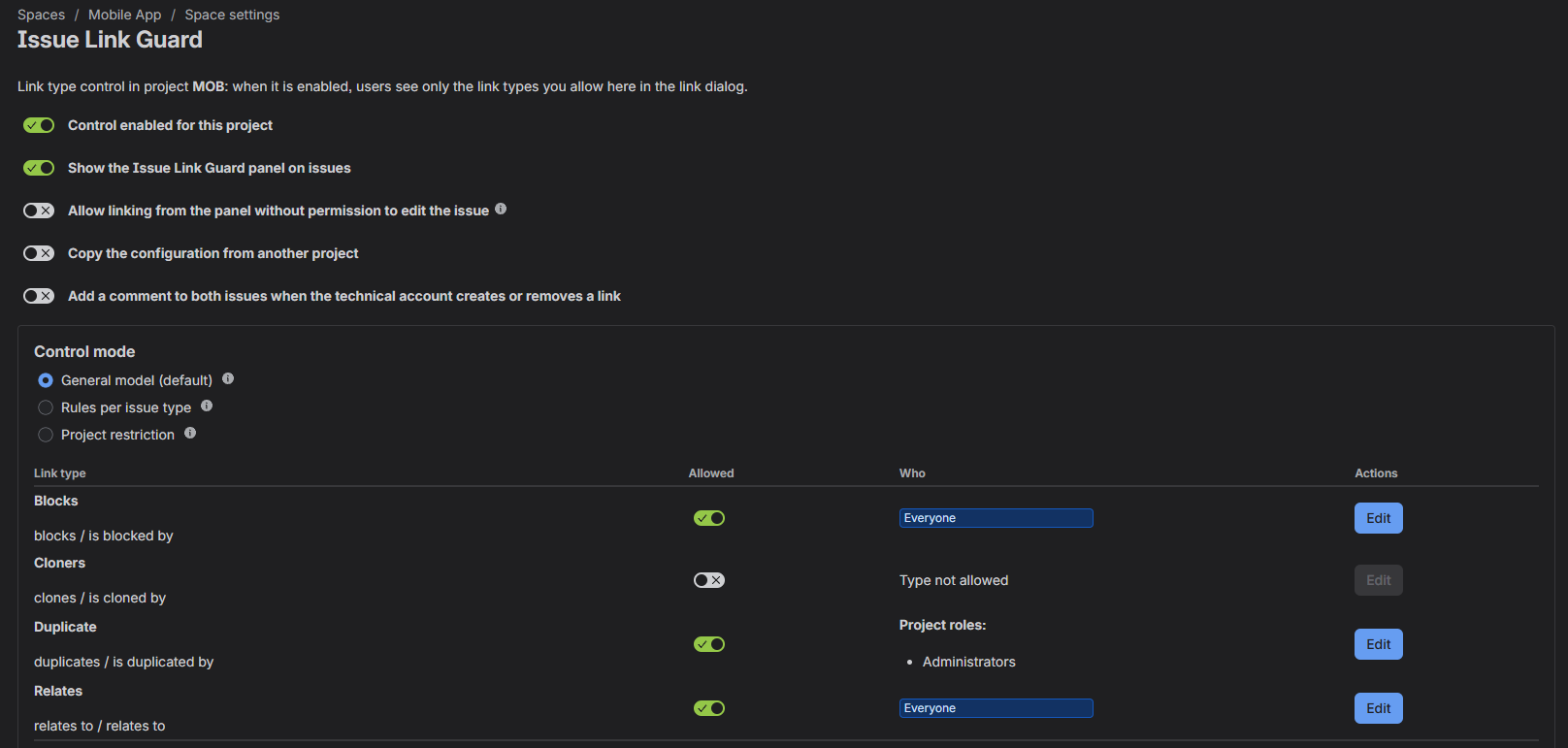This screenshot has height=748, width=1568.
Task: Open info icon for allow linking without permission
Action: point(501,210)
